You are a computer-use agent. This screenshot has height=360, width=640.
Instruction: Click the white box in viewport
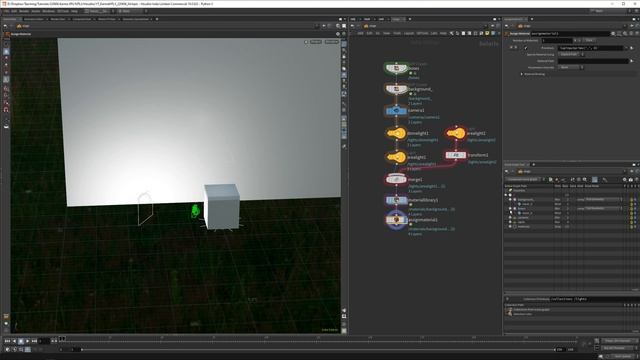tap(222, 206)
